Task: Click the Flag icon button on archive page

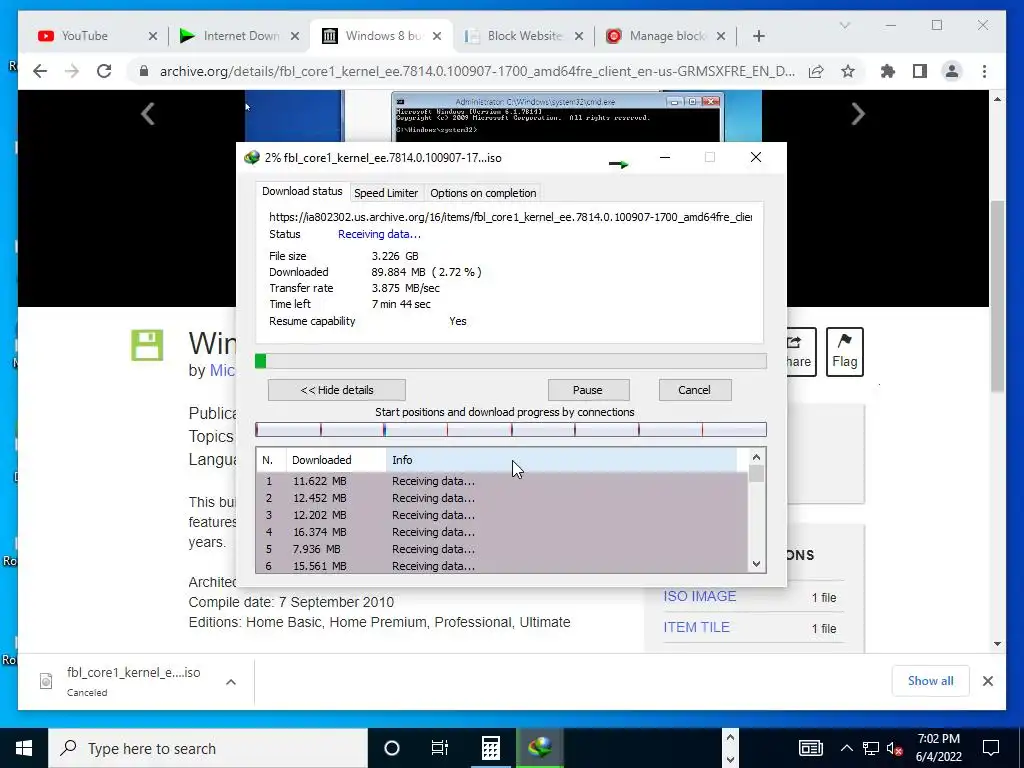Action: point(844,351)
